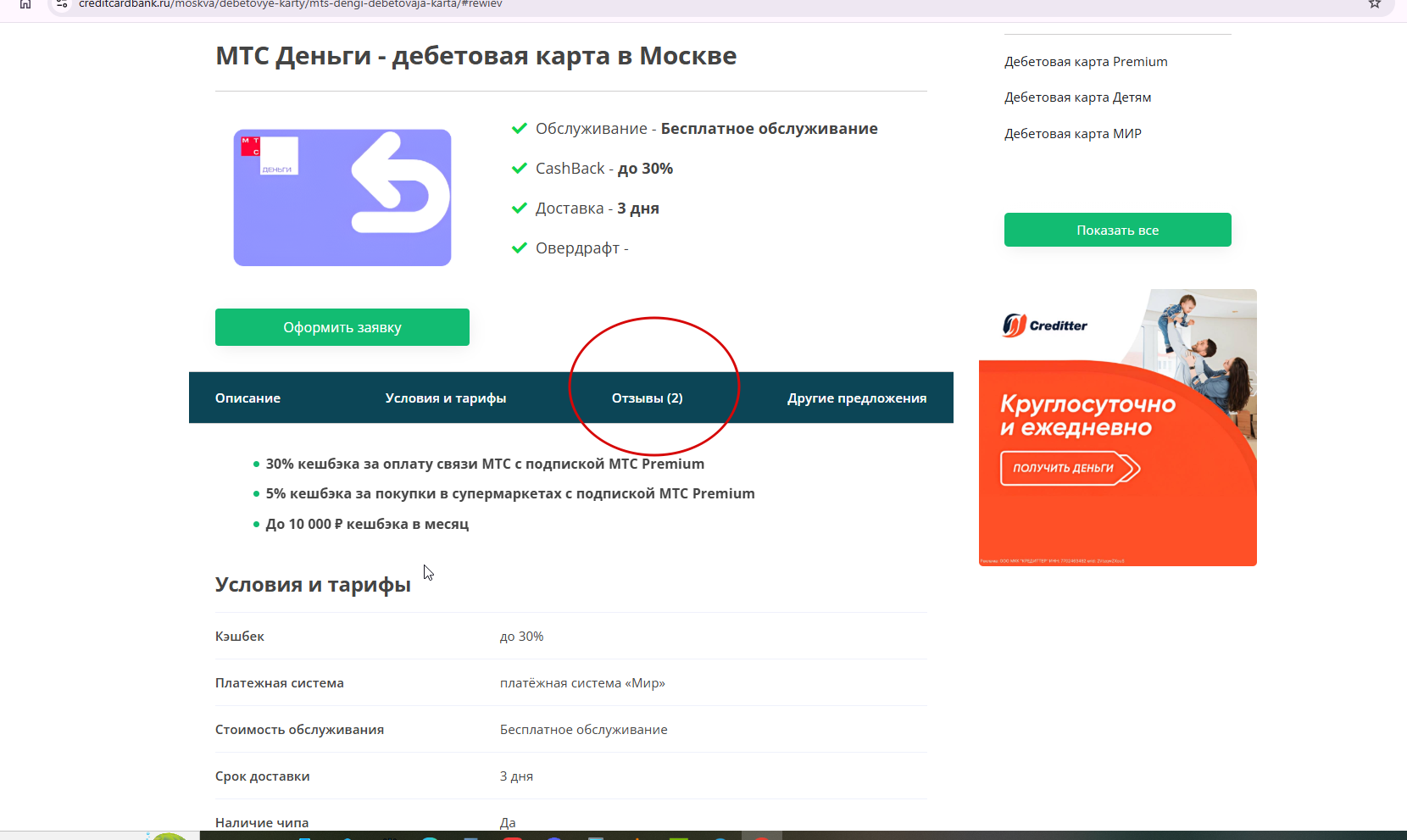Screen dimensions: 1407x840
Task: Click the Показать все button
Action: tap(1118, 230)
